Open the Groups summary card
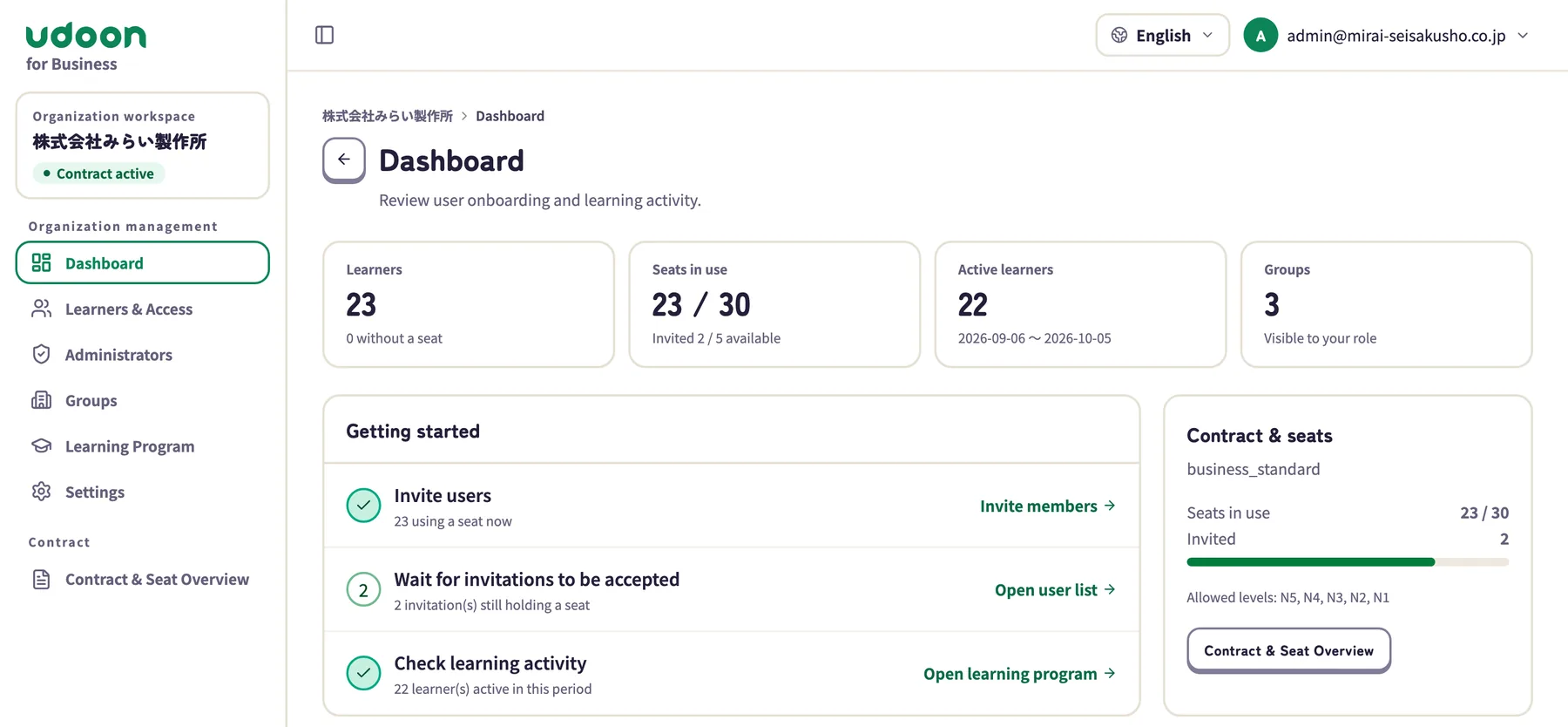 coord(1386,304)
